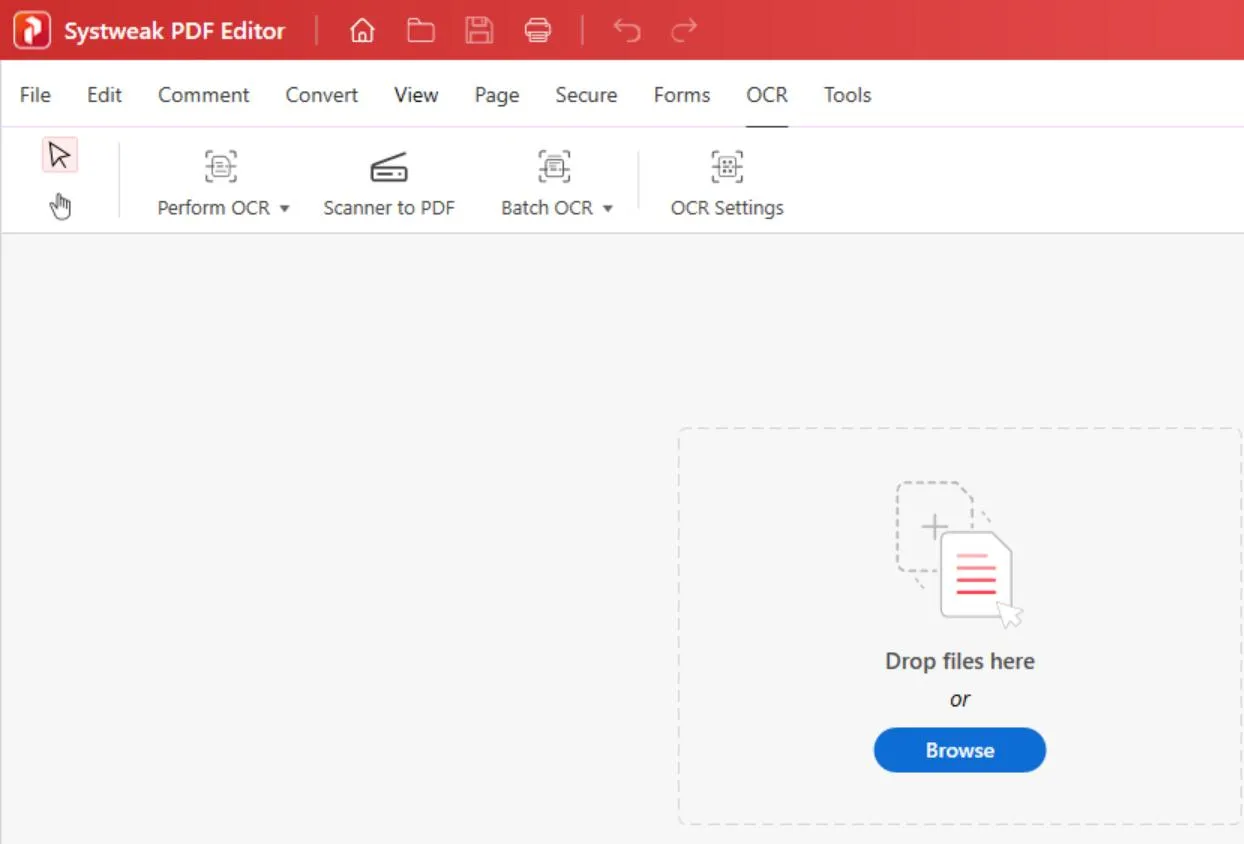The height and width of the screenshot is (844, 1244).
Task: Switch to the Forms tab
Action: tap(682, 95)
